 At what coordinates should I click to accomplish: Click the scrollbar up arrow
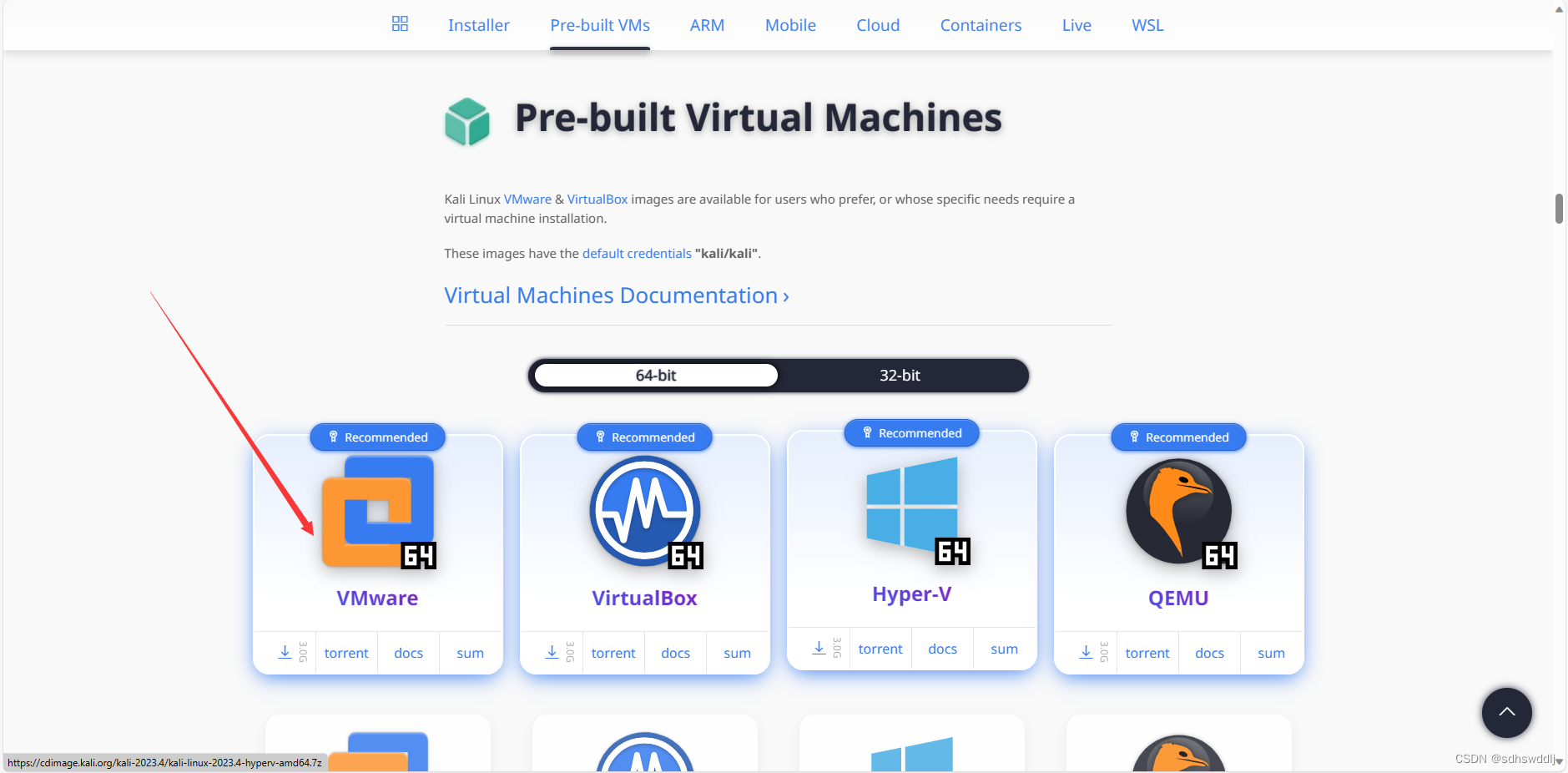pos(1559,9)
